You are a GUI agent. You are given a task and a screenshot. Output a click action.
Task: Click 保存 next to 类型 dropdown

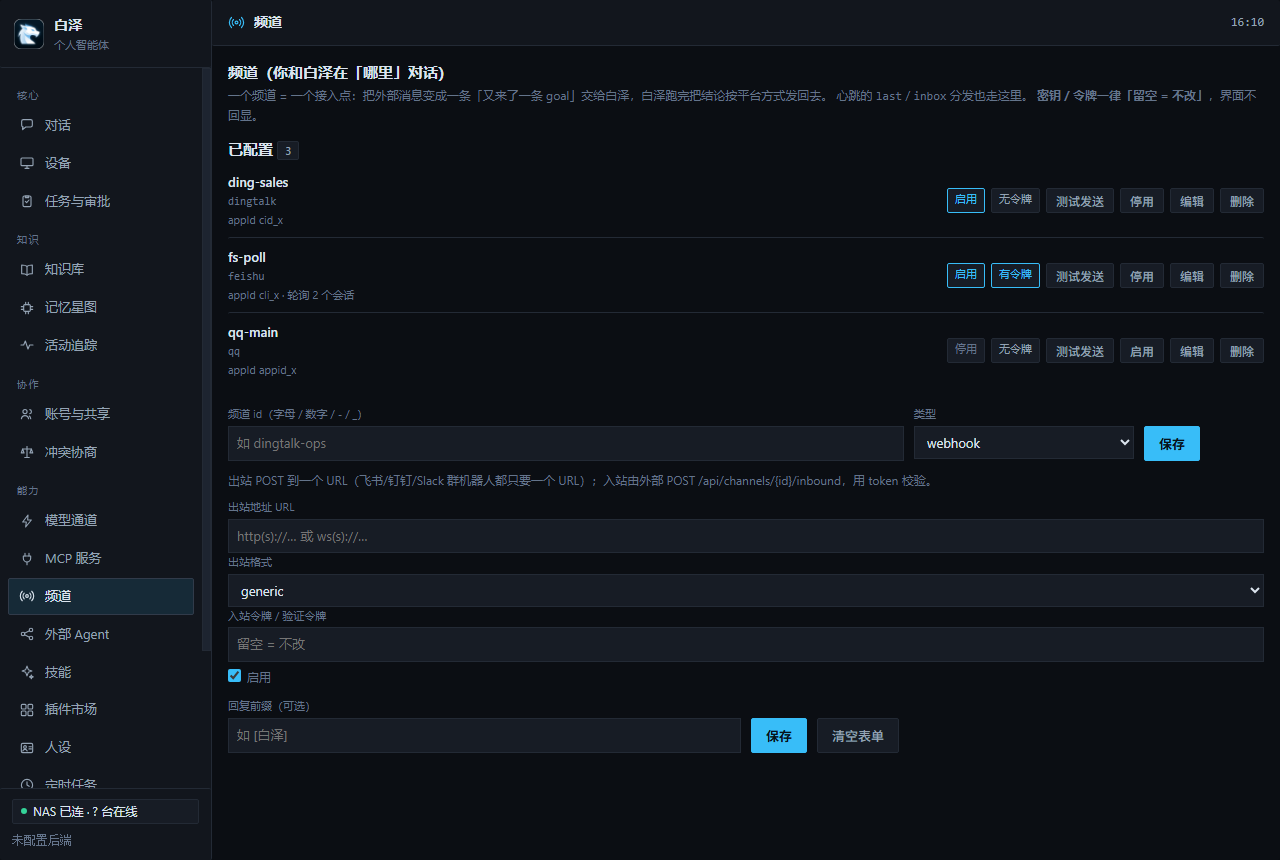1172,444
